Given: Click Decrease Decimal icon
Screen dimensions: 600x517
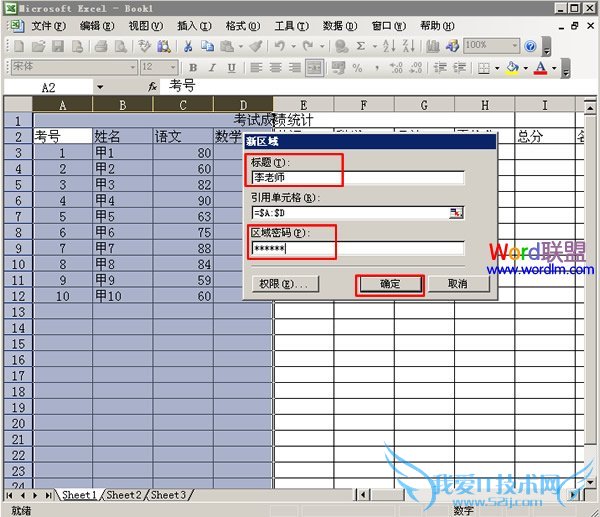Looking at the screenshot, I should 416,68.
